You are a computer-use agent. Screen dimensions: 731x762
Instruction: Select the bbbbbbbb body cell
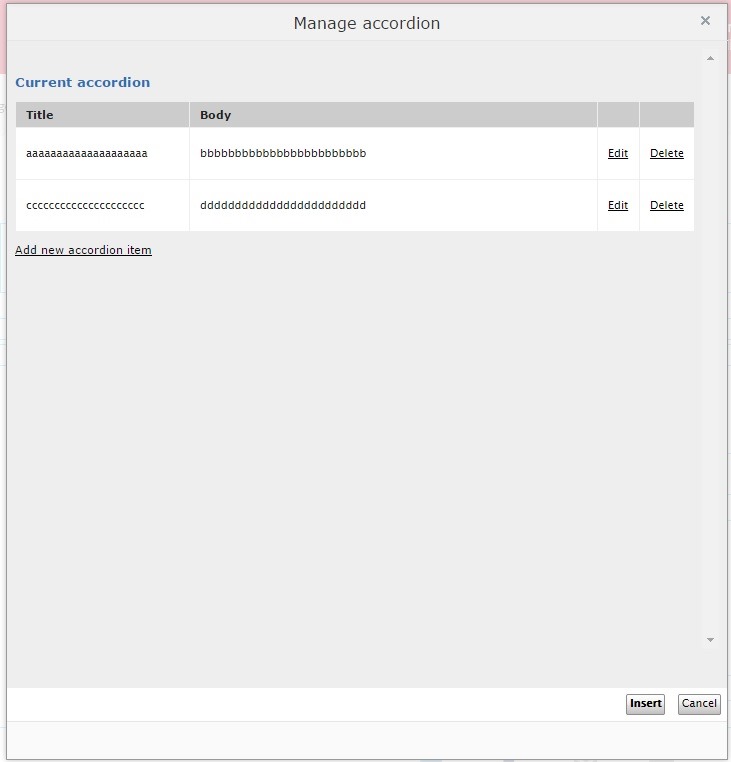pyautogui.click(x=283, y=154)
